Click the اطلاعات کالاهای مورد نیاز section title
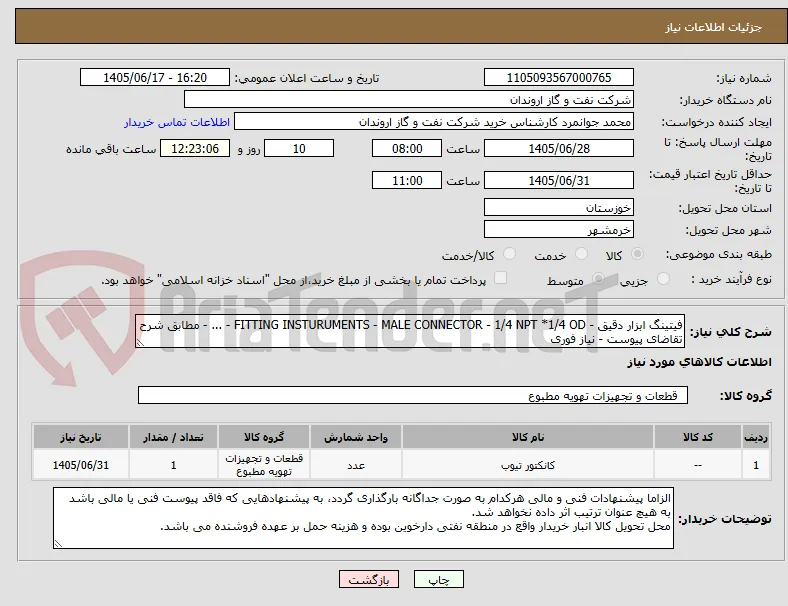Image resolution: width=788 pixels, height=606 pixels. pyautogui.click(x=699, y=362)
